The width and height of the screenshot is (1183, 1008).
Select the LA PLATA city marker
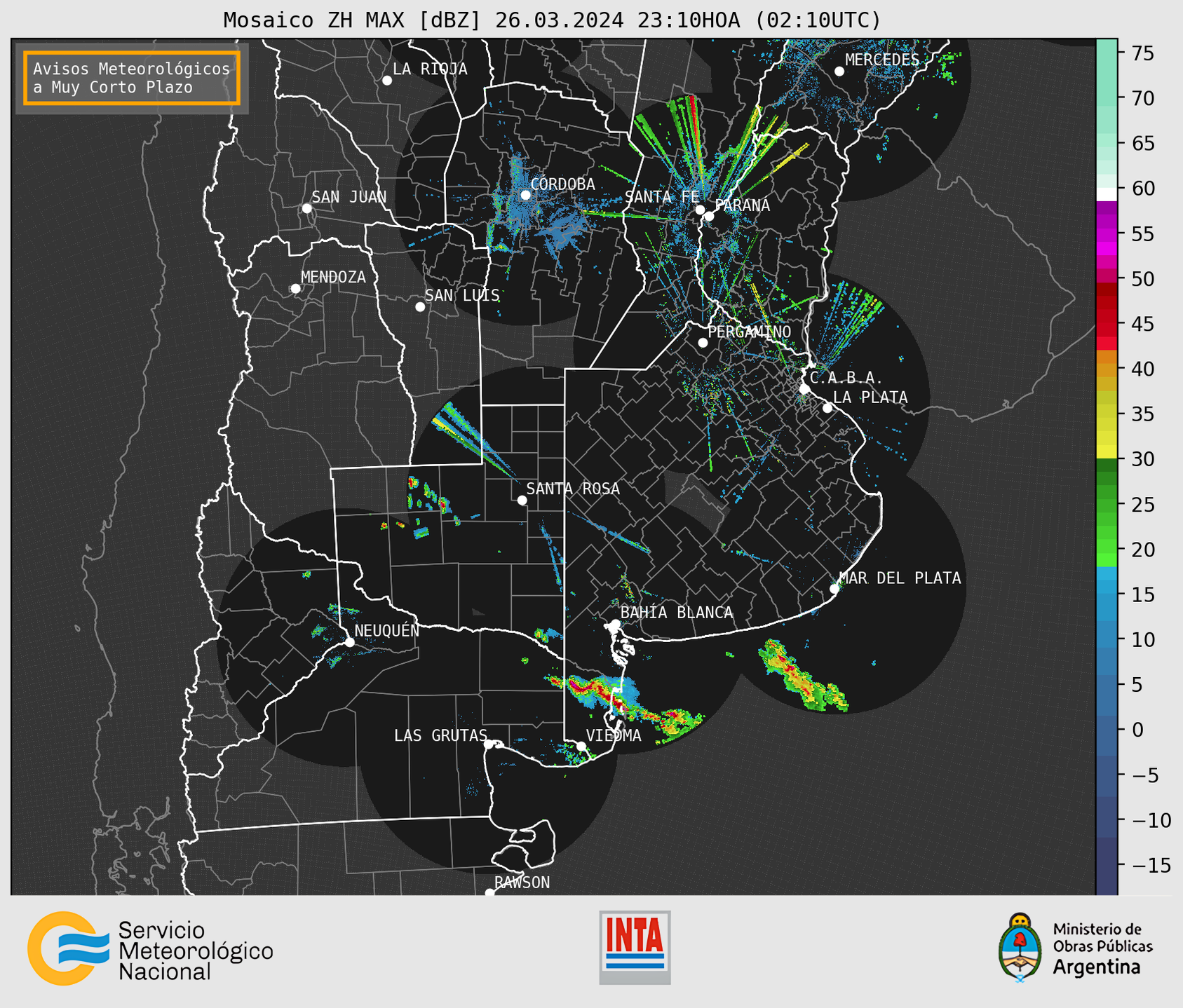click(827, 408)
